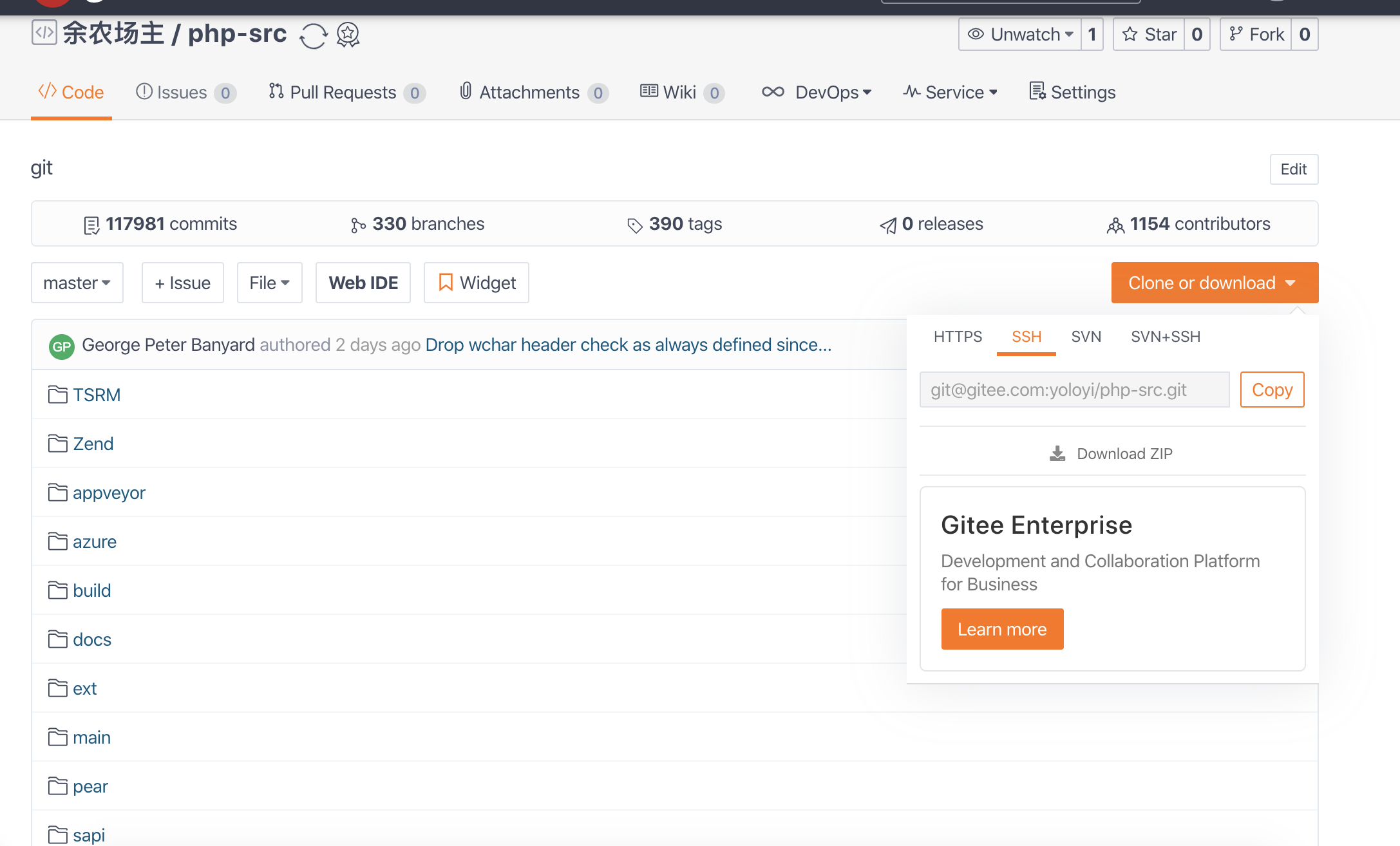Open the 余农场主 owner profile link
1400x846 pixels.
point(113,33)
